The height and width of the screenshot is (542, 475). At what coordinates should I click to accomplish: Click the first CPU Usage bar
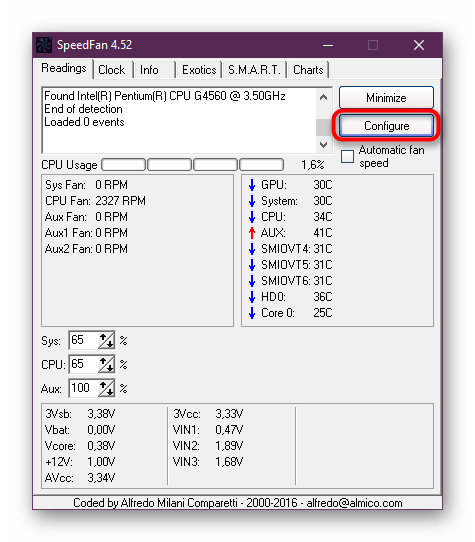tap(123, 165)
